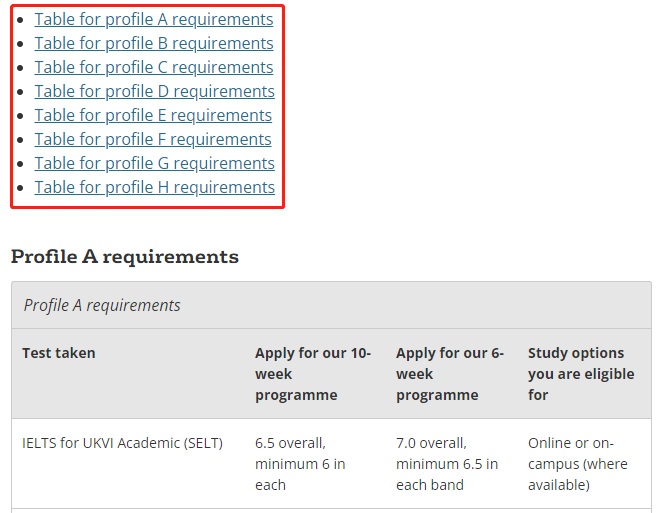Click the 6.5 overall, minimum 6 cell
The image size is (657, 513).
[x=300, y=464]
